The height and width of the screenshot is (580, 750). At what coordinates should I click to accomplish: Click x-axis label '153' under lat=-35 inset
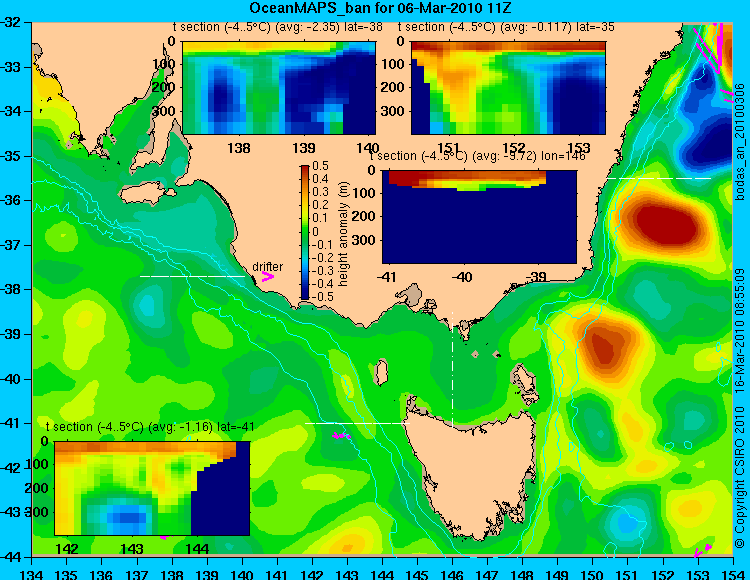click(579, 148)
